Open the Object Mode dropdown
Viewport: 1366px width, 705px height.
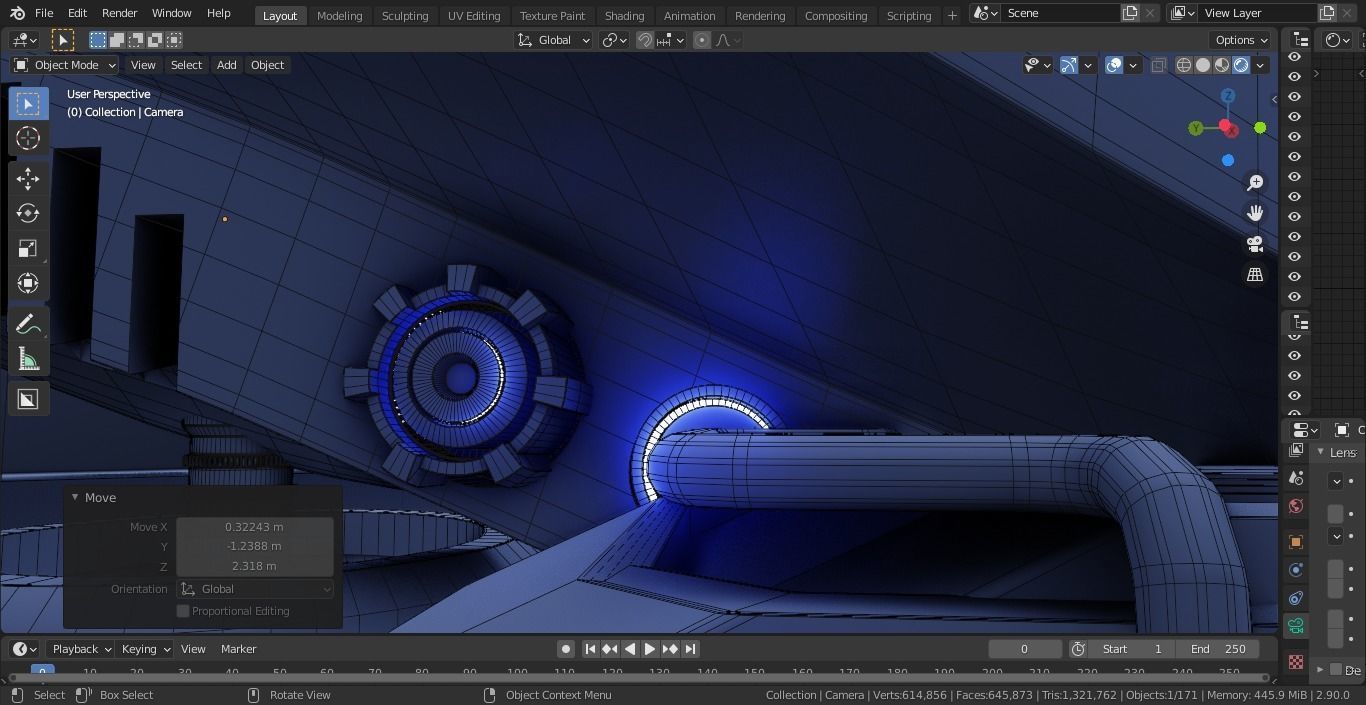tap(65, 65)
